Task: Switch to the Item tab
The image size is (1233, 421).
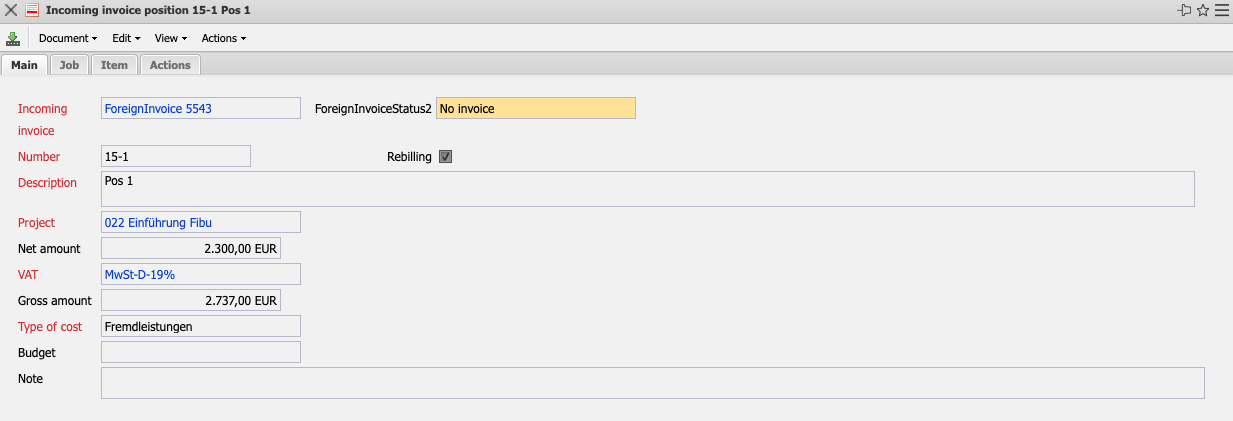Action: tap(114, 65)
